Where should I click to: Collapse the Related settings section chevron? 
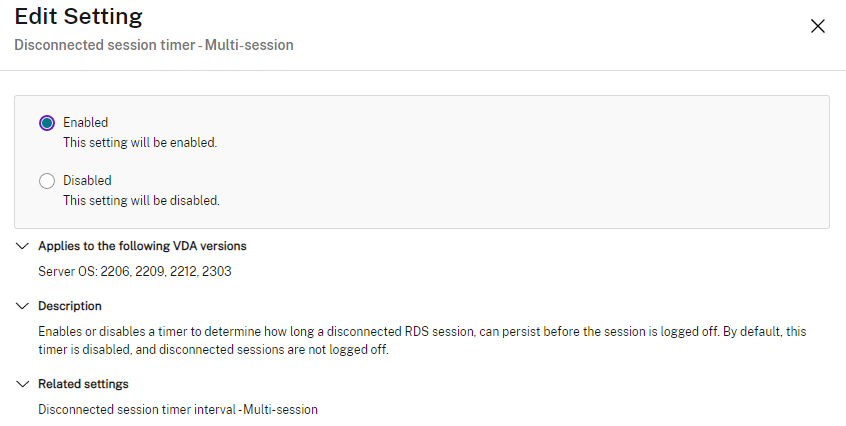point(22,384)
